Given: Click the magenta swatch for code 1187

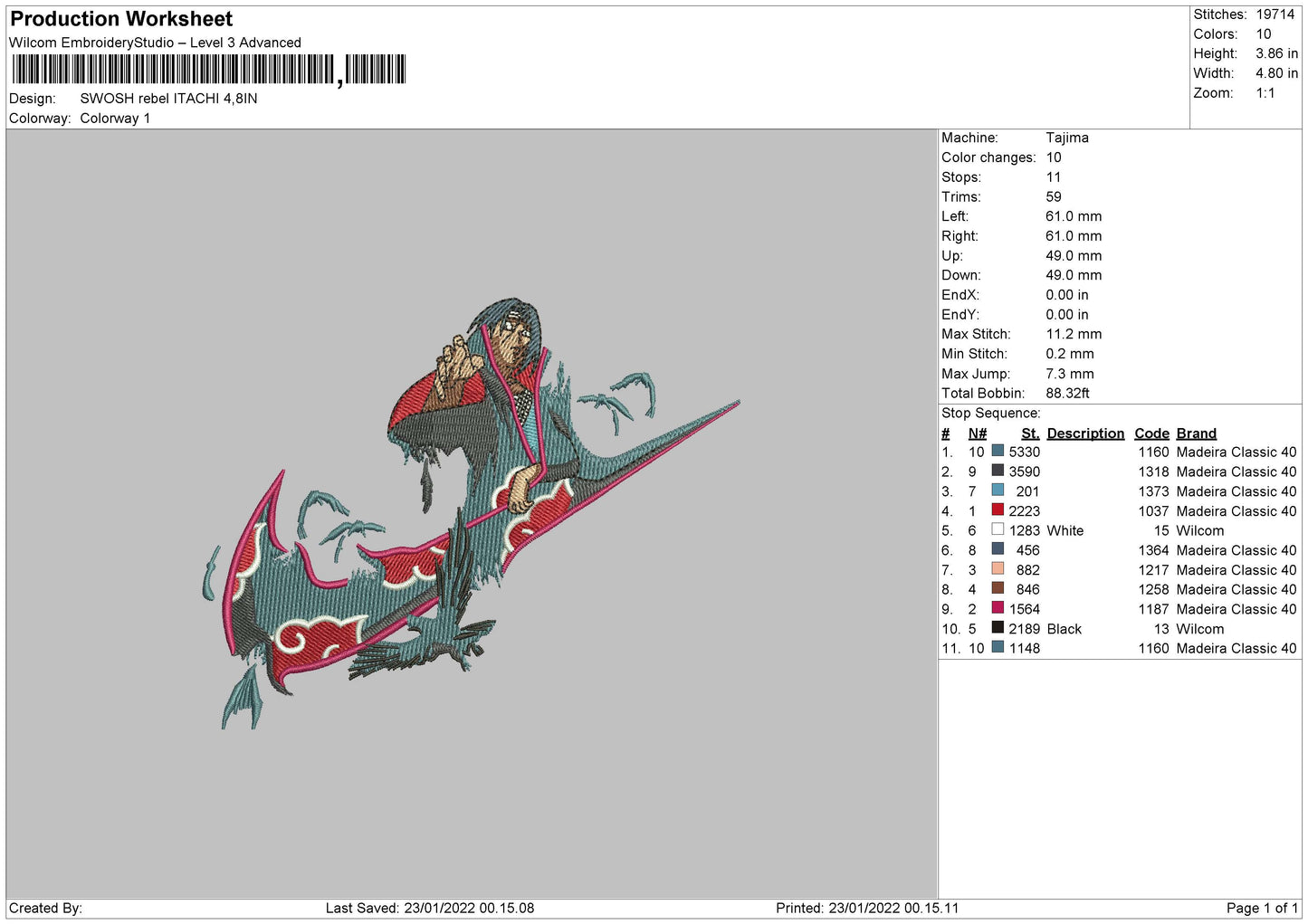Looking at the screenshot, I should point(998,608).
